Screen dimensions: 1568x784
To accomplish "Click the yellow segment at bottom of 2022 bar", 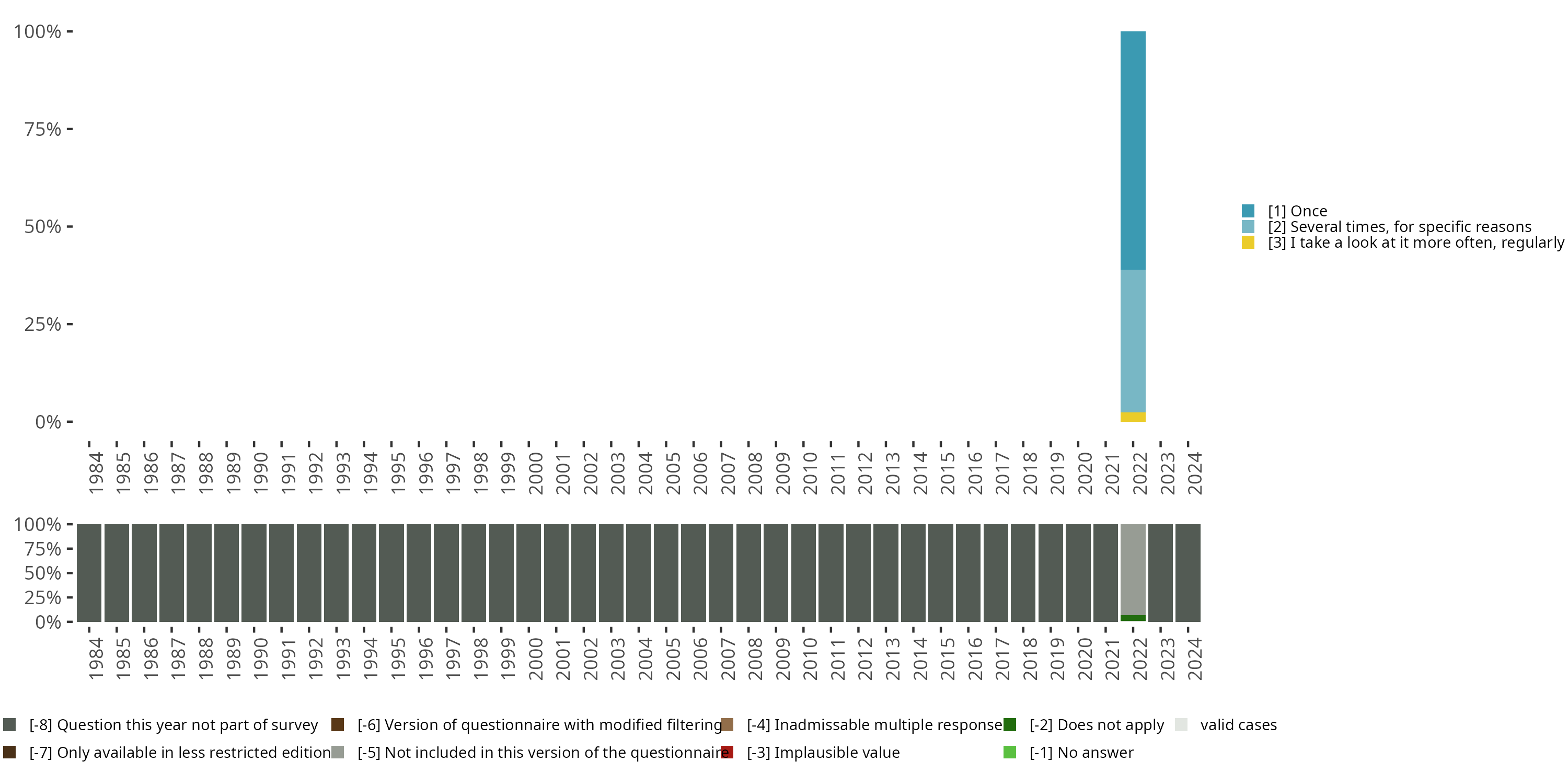I will coord(1133,417).
